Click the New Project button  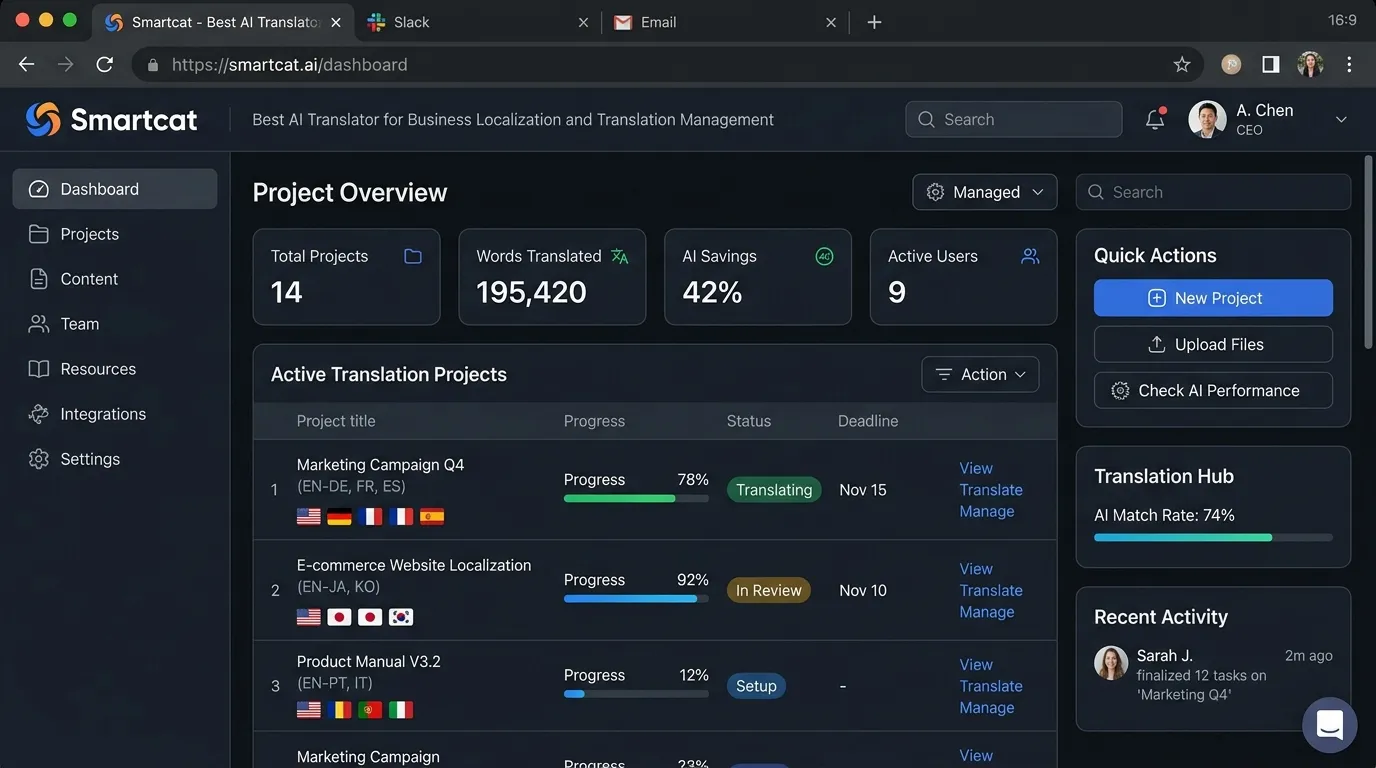point(1213,298)
